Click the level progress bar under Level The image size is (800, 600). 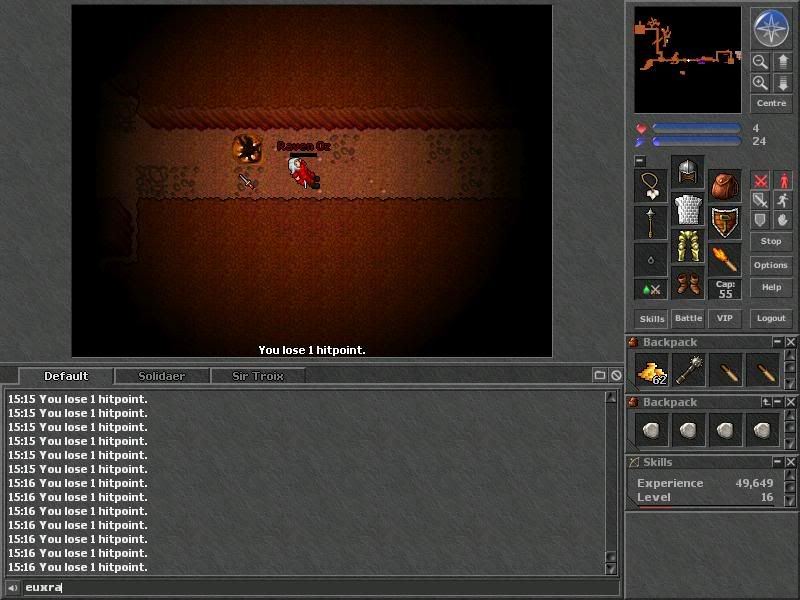[706, 507]
